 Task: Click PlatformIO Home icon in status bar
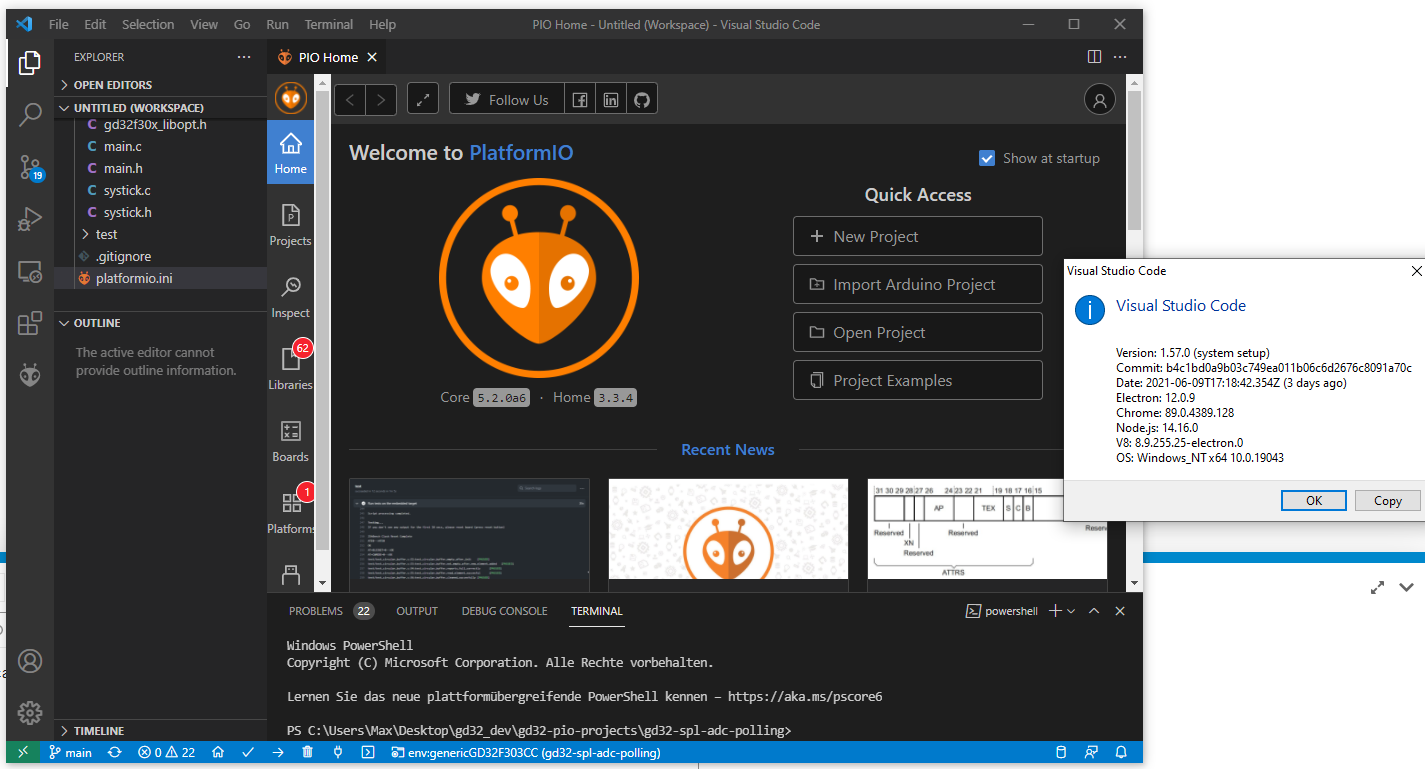[218, 752]
